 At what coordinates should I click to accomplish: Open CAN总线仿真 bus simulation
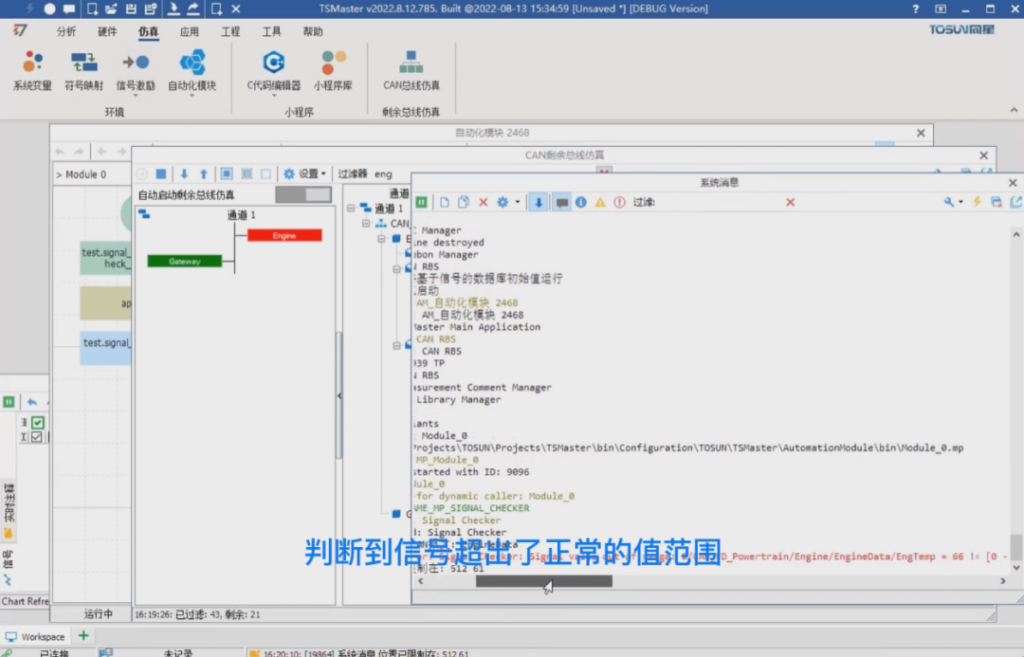411,71
